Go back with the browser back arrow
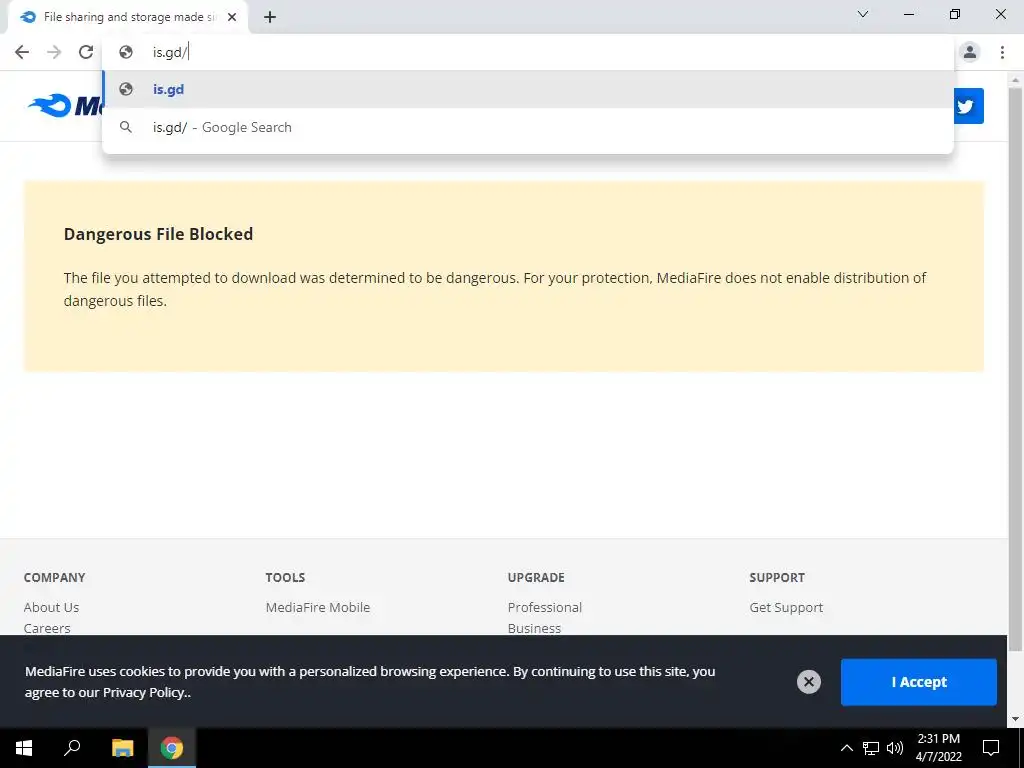The width and height of the screenshot is (1024, 768). (x=22, y=52)
